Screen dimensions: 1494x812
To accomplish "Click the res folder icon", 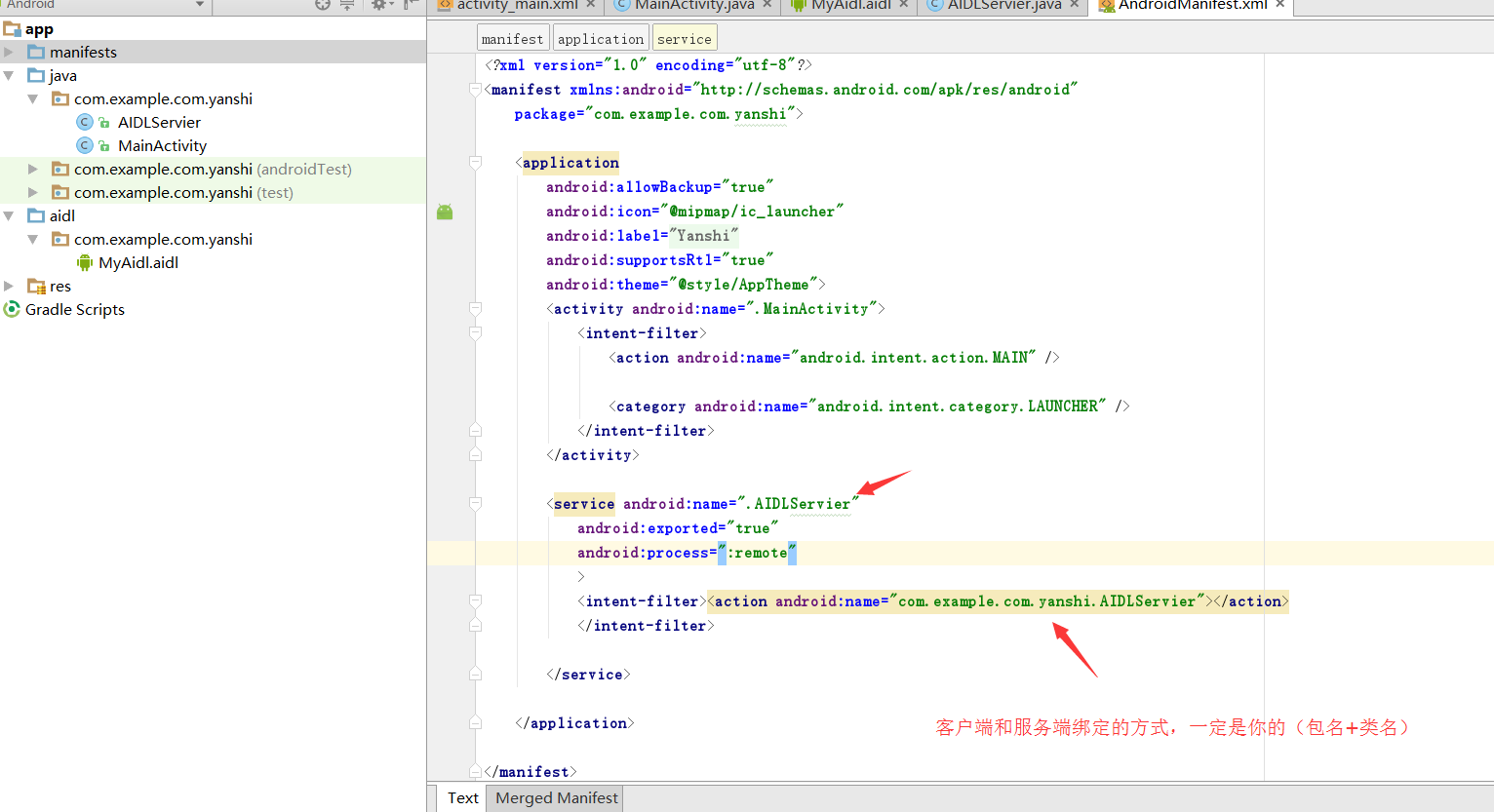I will pyautogui.click(x=36, y=286).
